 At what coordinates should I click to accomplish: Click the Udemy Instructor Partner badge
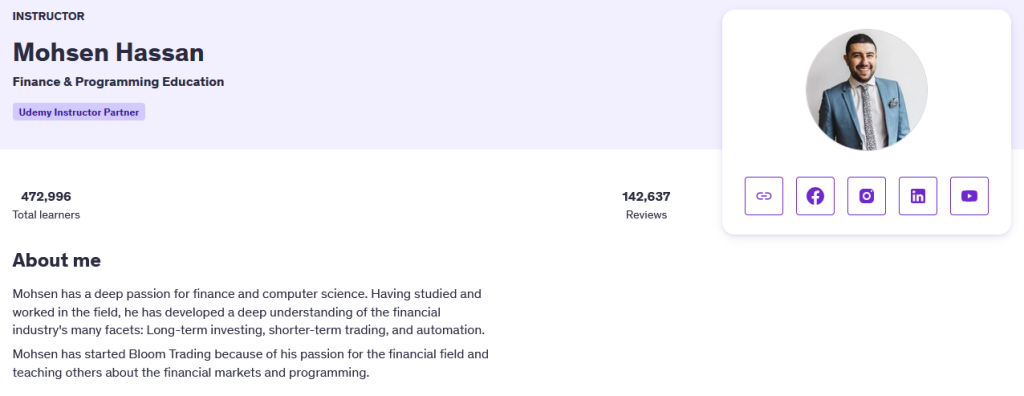pos(79,112)
